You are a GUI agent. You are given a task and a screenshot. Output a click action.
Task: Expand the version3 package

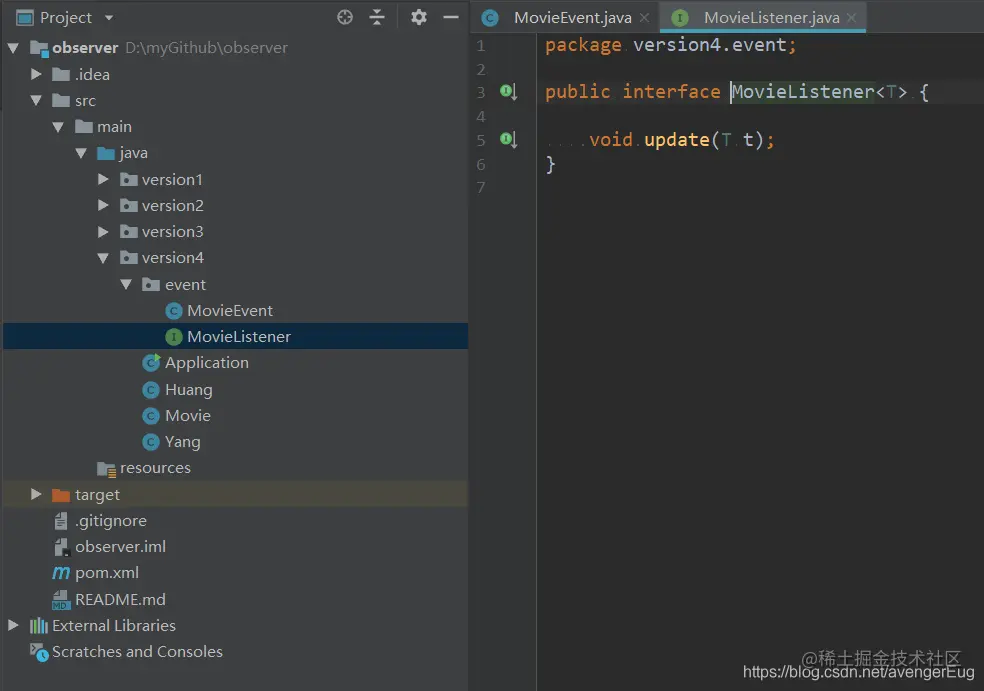point(104,232)
